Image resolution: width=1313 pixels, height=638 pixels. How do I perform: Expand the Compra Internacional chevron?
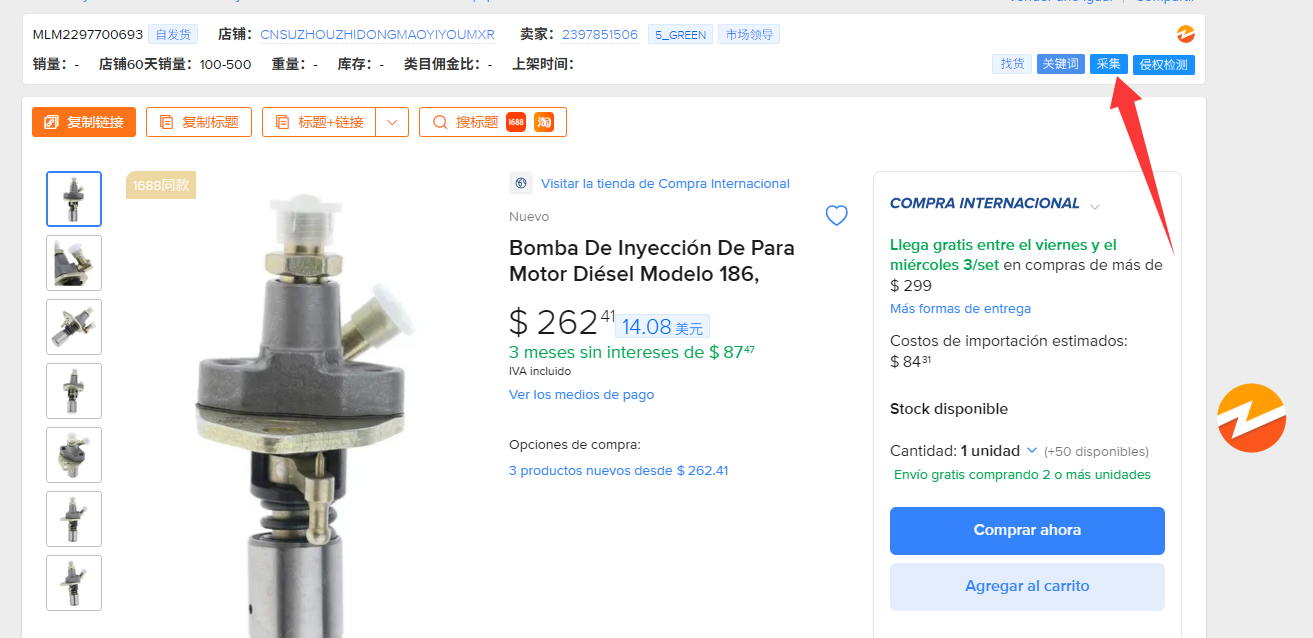(1095, 206)
